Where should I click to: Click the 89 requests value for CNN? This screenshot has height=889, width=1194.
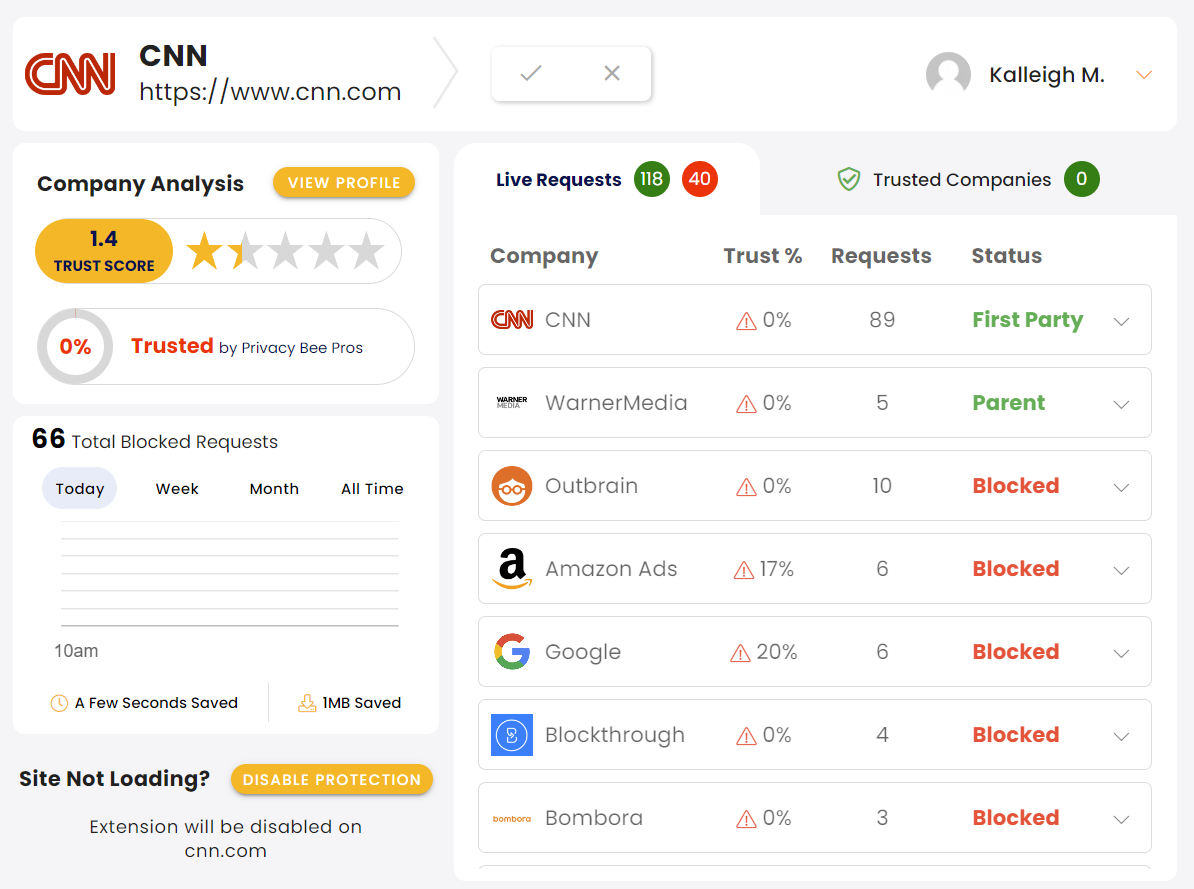tap(882, 320)
